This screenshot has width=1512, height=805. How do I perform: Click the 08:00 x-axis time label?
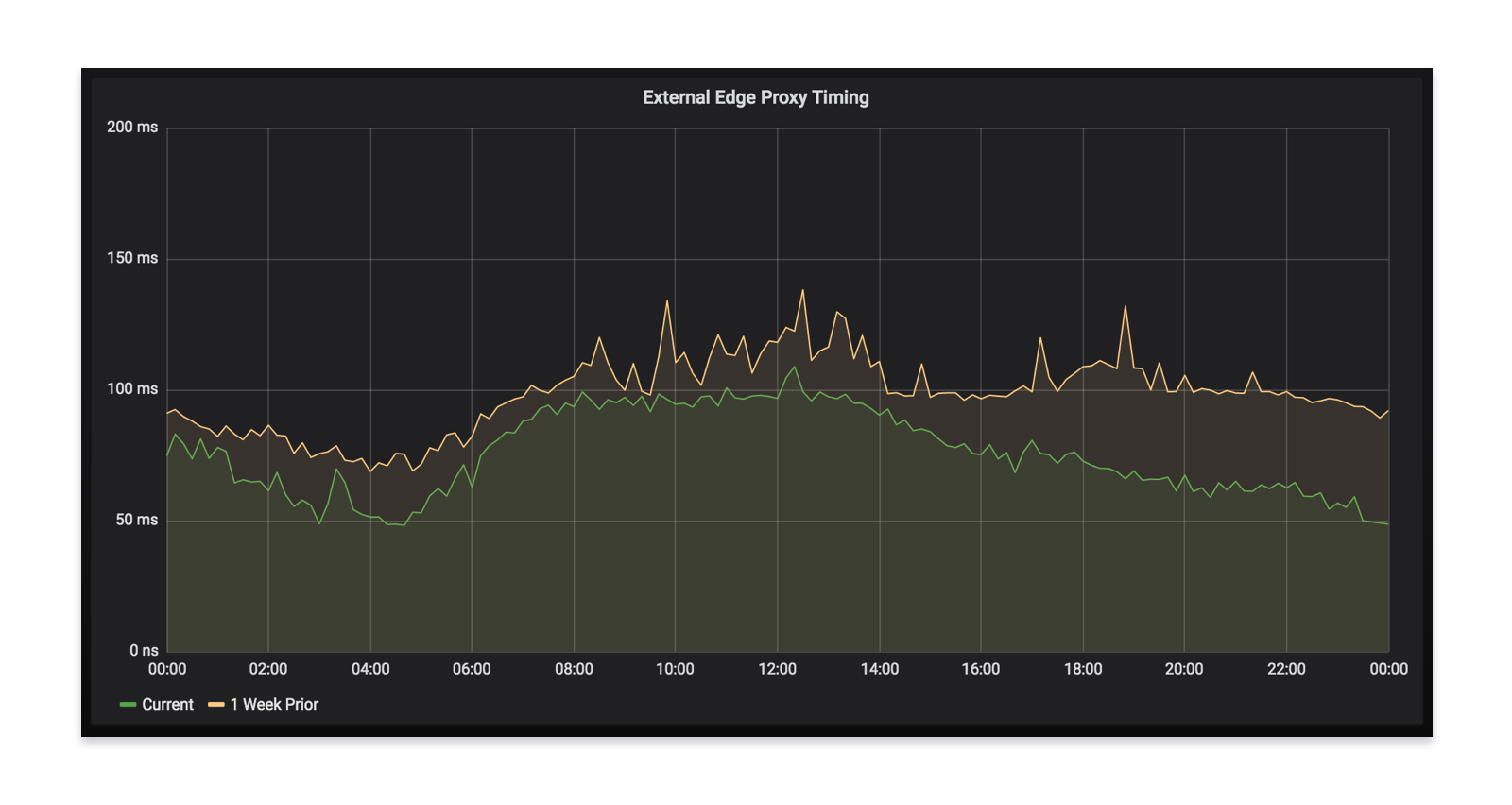[x=574, y=669]
